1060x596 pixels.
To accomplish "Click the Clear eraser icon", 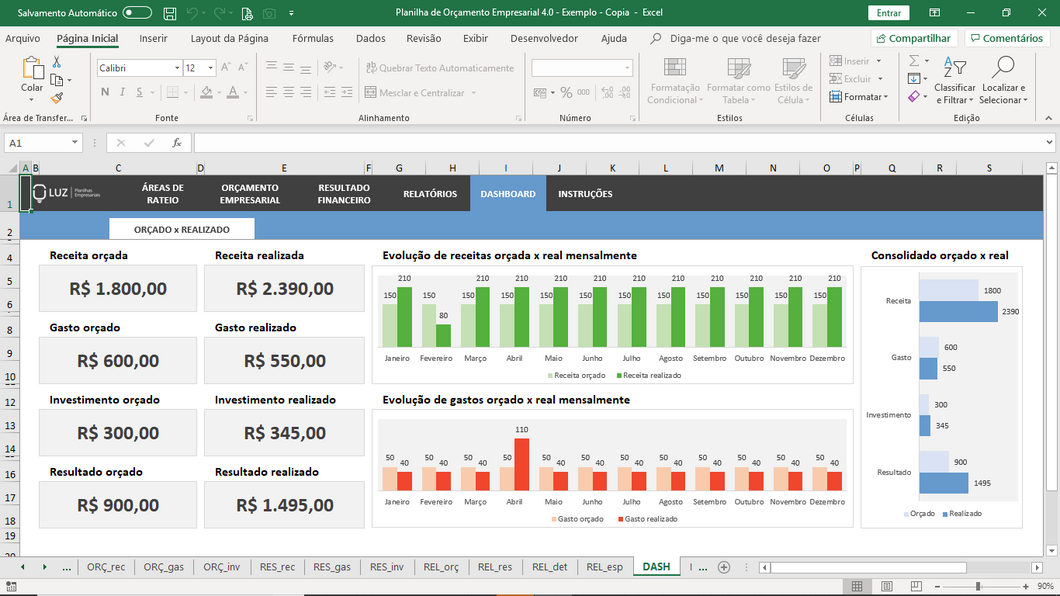I will click(x=914, y=97).
